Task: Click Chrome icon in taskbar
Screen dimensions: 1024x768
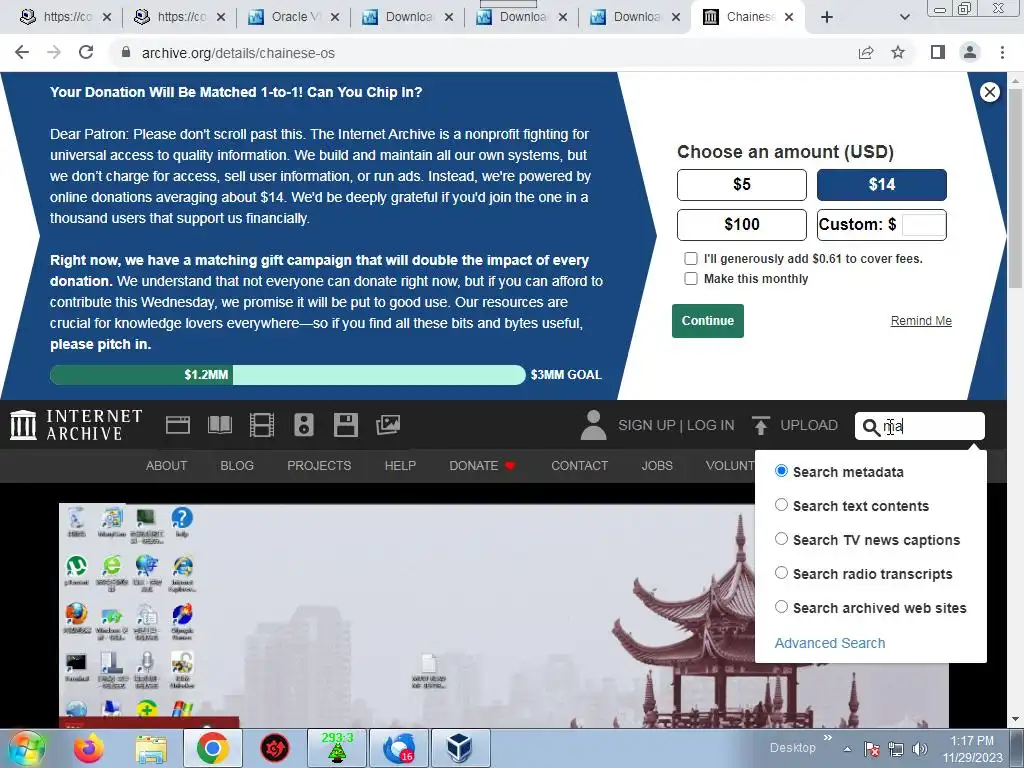Action: pos(212,748)
